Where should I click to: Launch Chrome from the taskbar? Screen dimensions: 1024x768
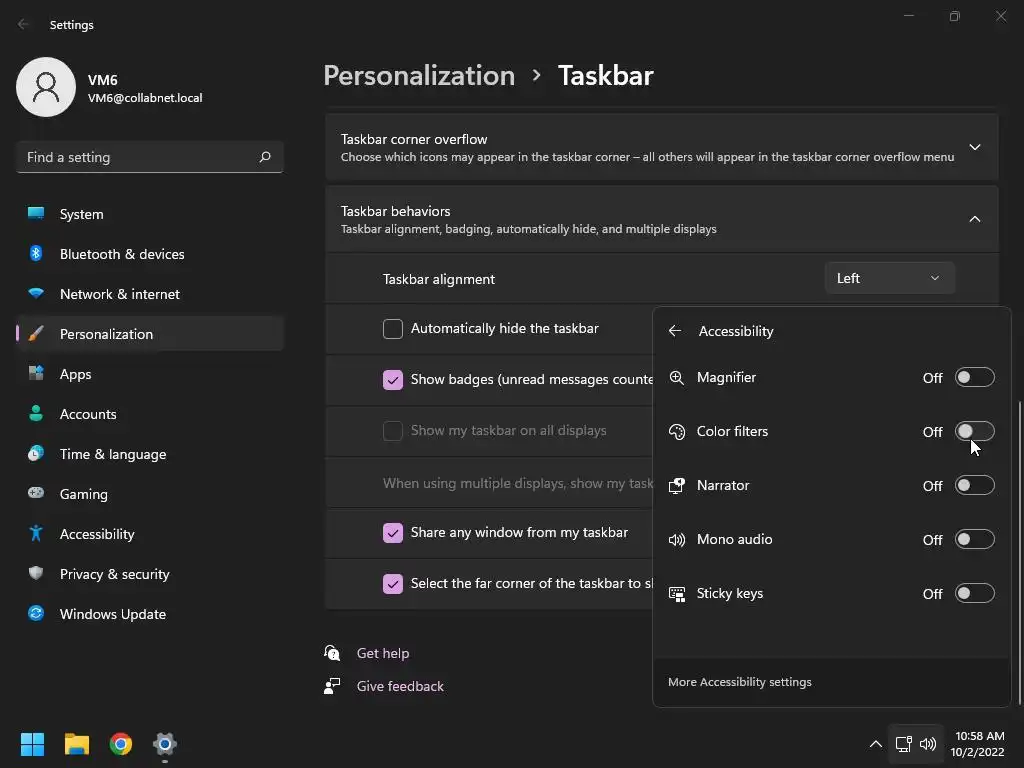[x=121, y=744]
